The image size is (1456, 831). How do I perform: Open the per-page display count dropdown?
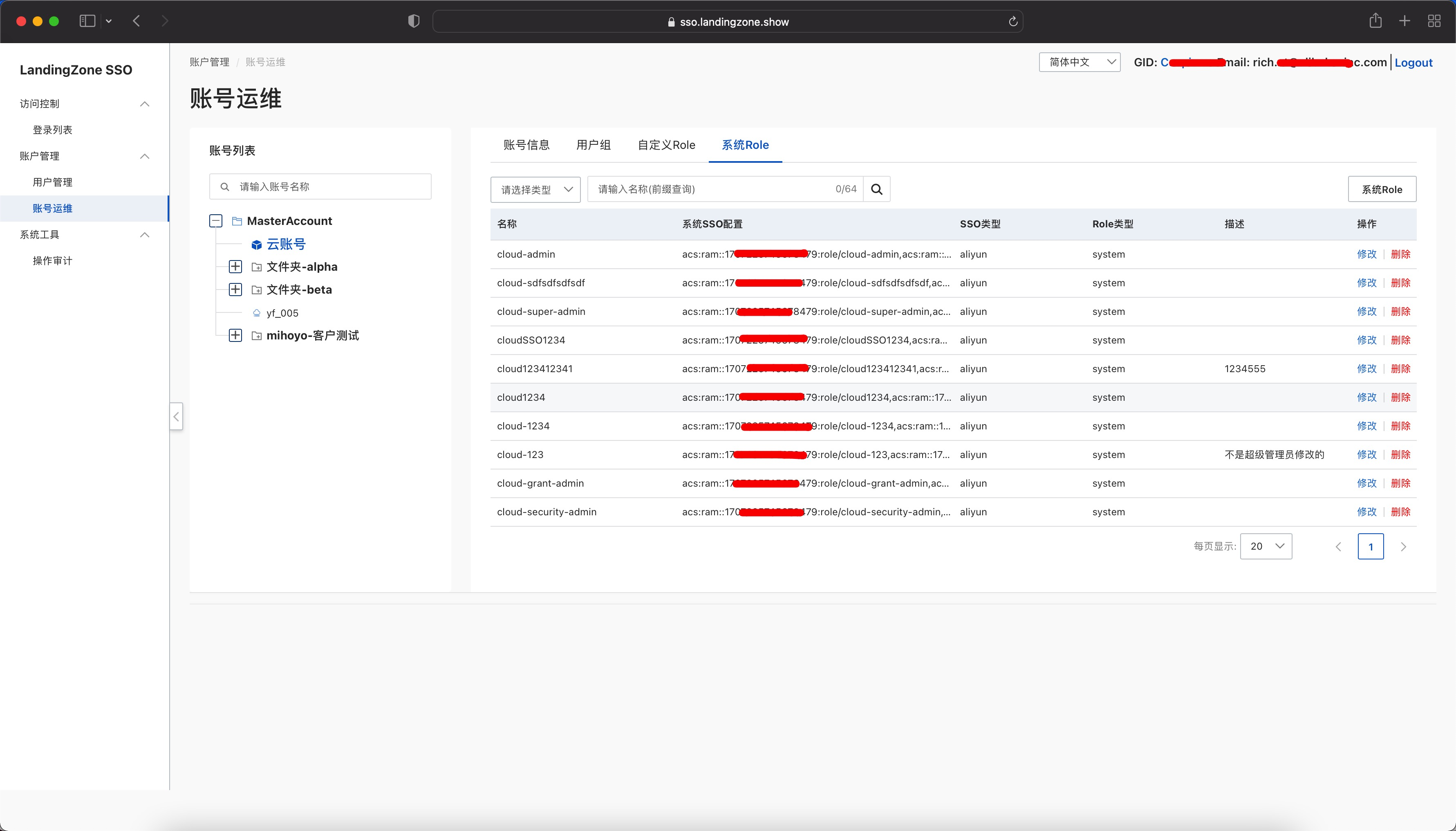(1266, 546)
